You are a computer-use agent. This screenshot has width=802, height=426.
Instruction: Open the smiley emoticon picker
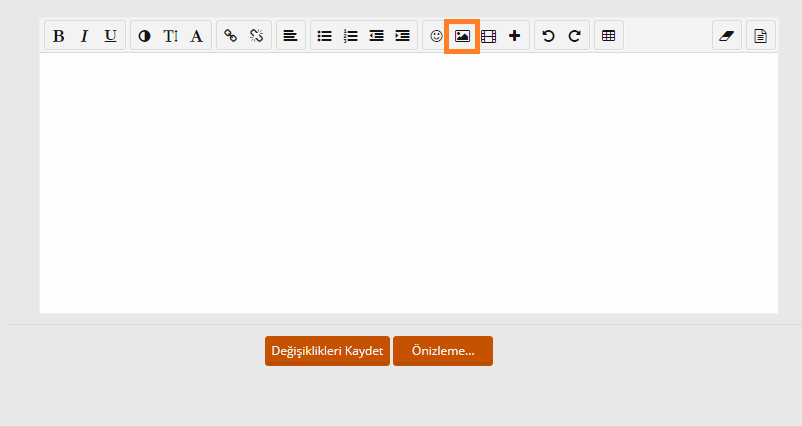(436, 36)
